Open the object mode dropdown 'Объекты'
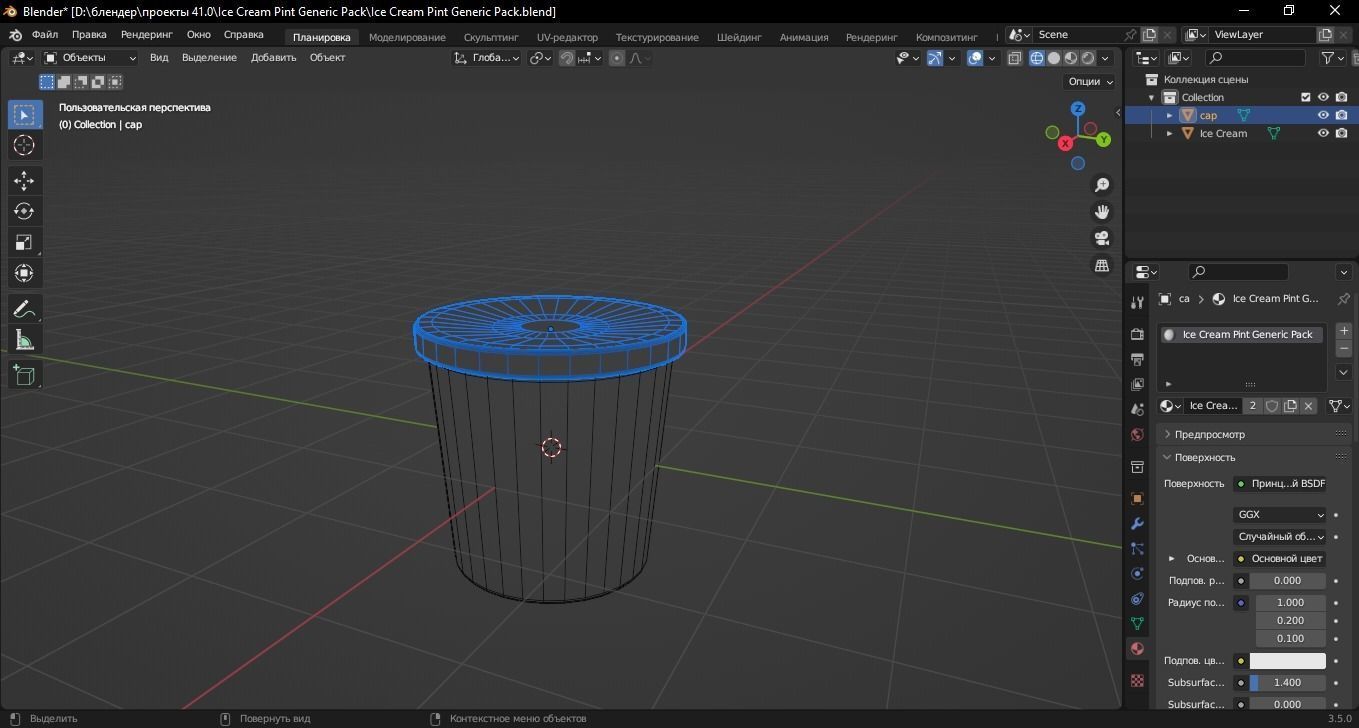 tap(91, 58)
